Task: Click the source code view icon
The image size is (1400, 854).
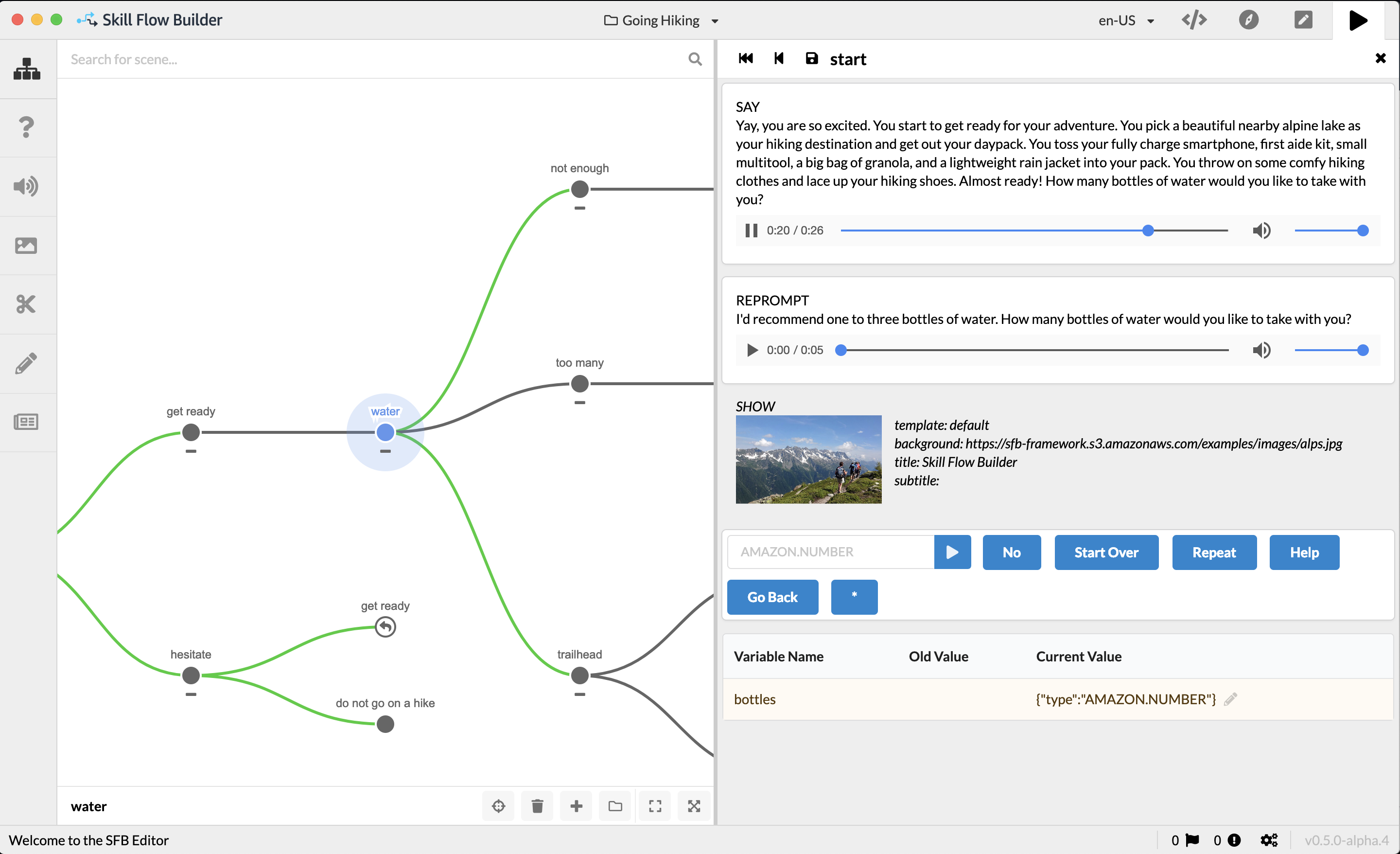Action: point(1194,20)
